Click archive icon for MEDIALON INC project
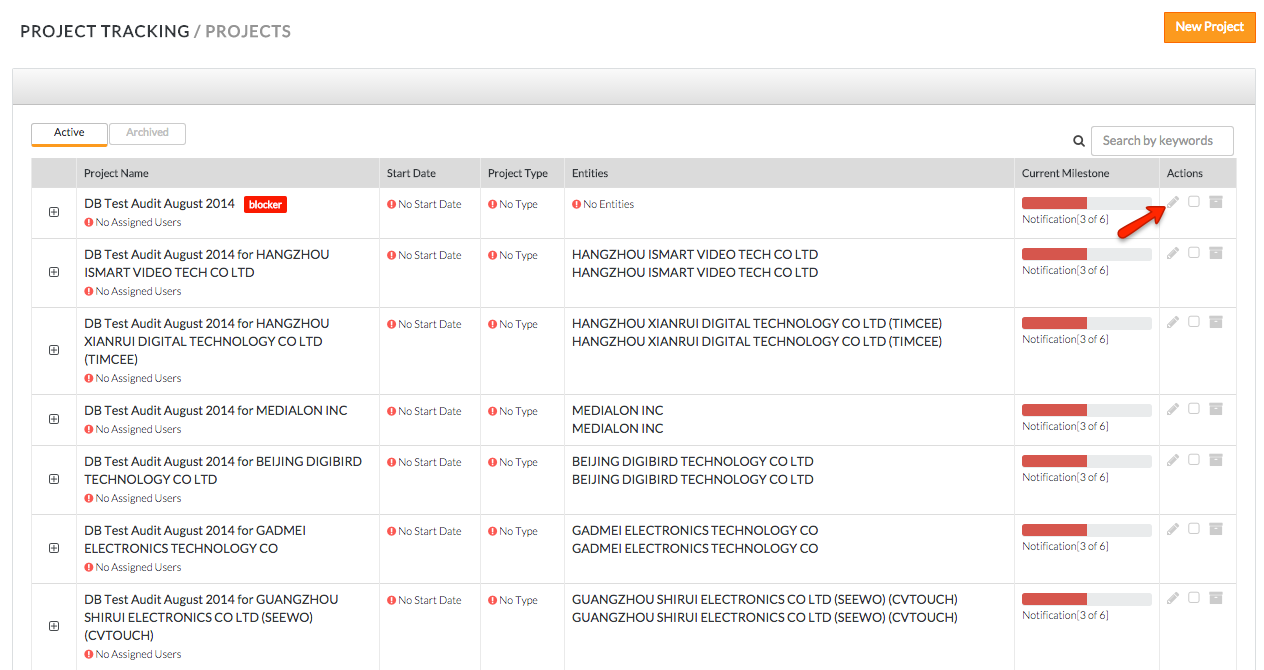 (x=1216, y=409)
